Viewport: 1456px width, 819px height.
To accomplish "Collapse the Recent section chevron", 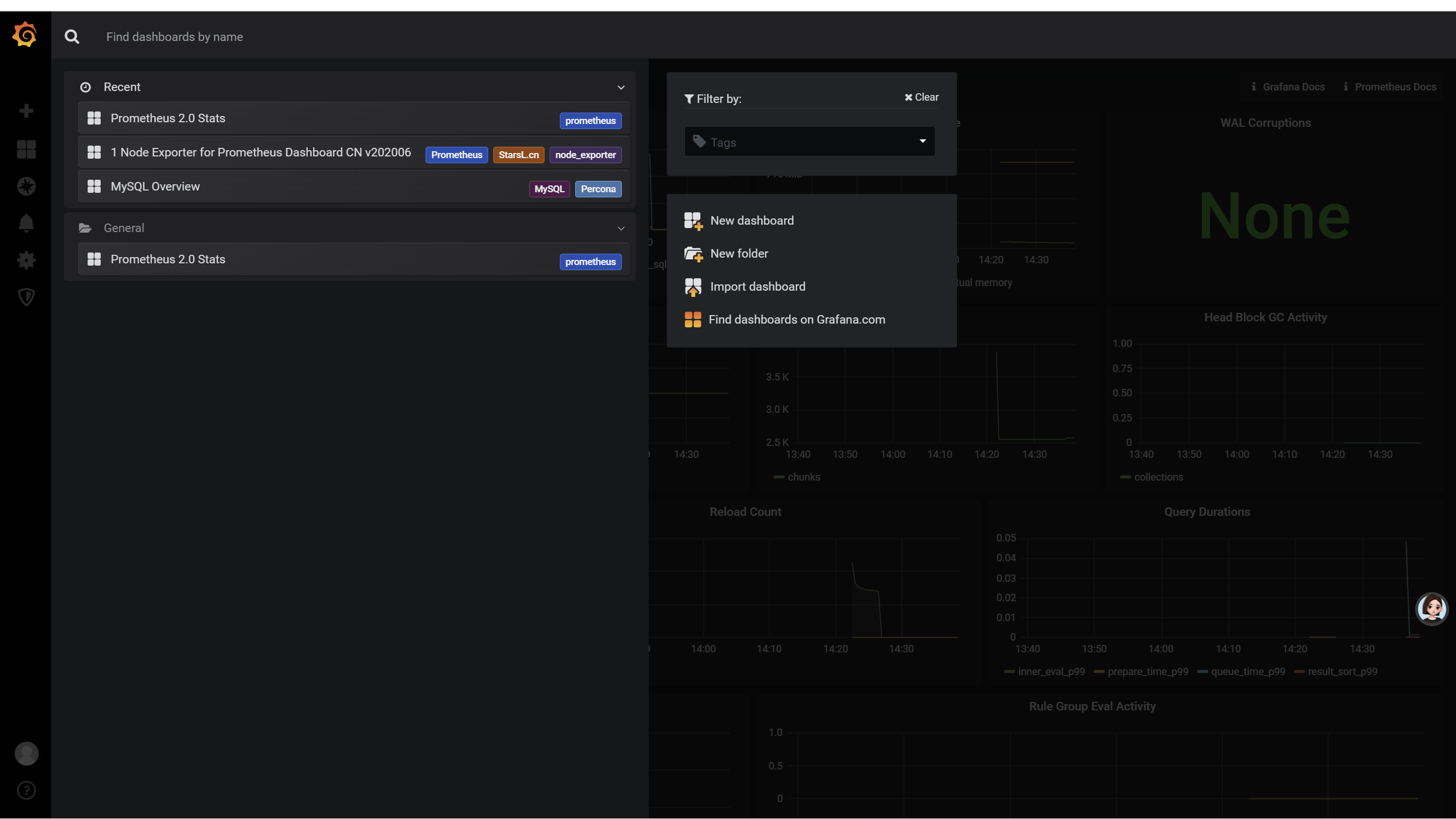I will (621, 88).
